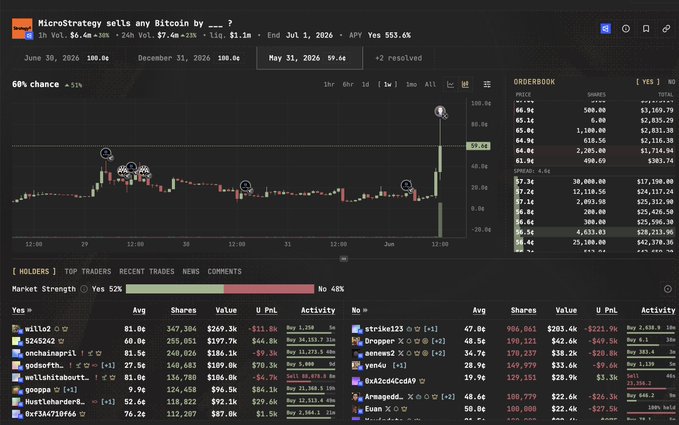The width and height of the screenshot is (679, 425).
Task: Click the blue share network icon top right
Action: point(605,29)
